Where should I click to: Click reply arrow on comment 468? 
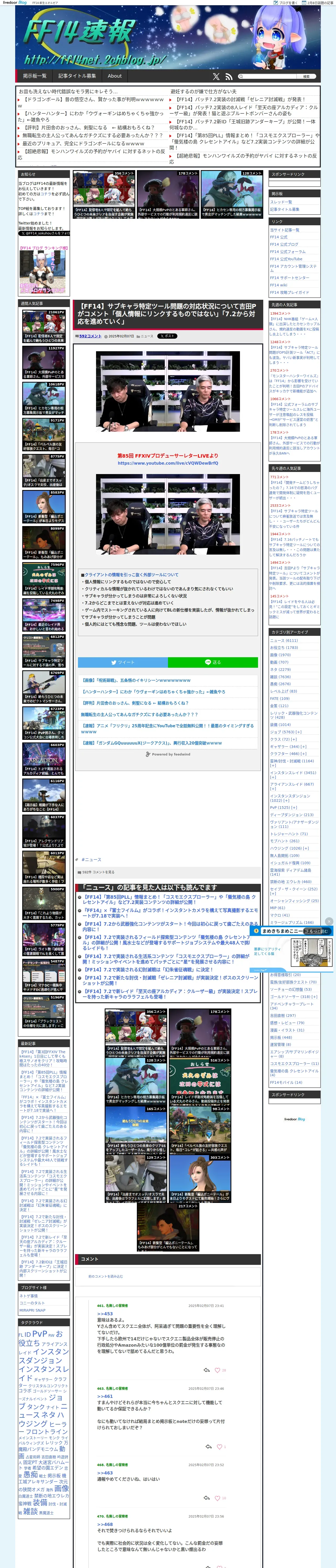pyautogui.click(x=206, y=1498)
